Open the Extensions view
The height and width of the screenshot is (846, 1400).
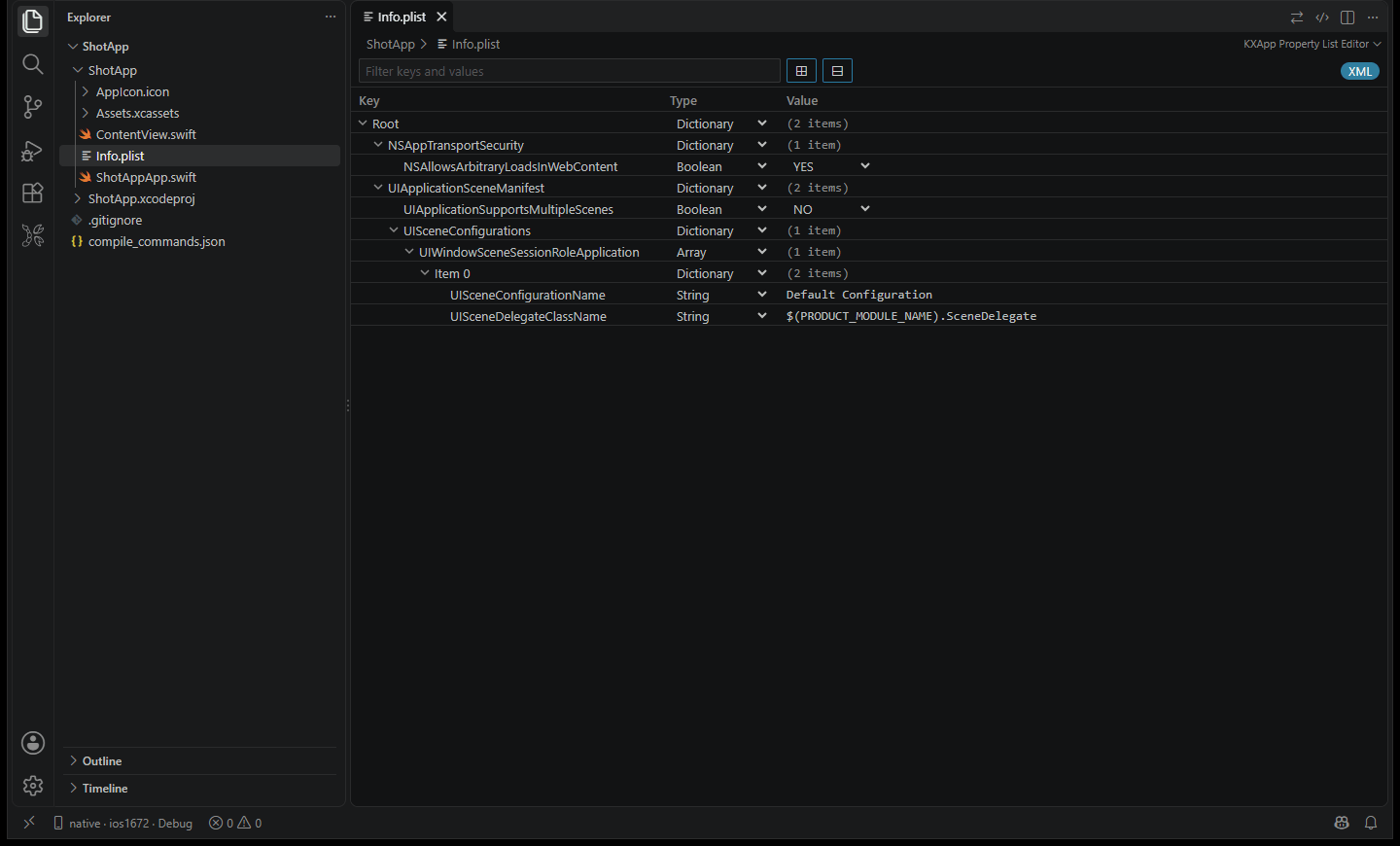point(32,193)
